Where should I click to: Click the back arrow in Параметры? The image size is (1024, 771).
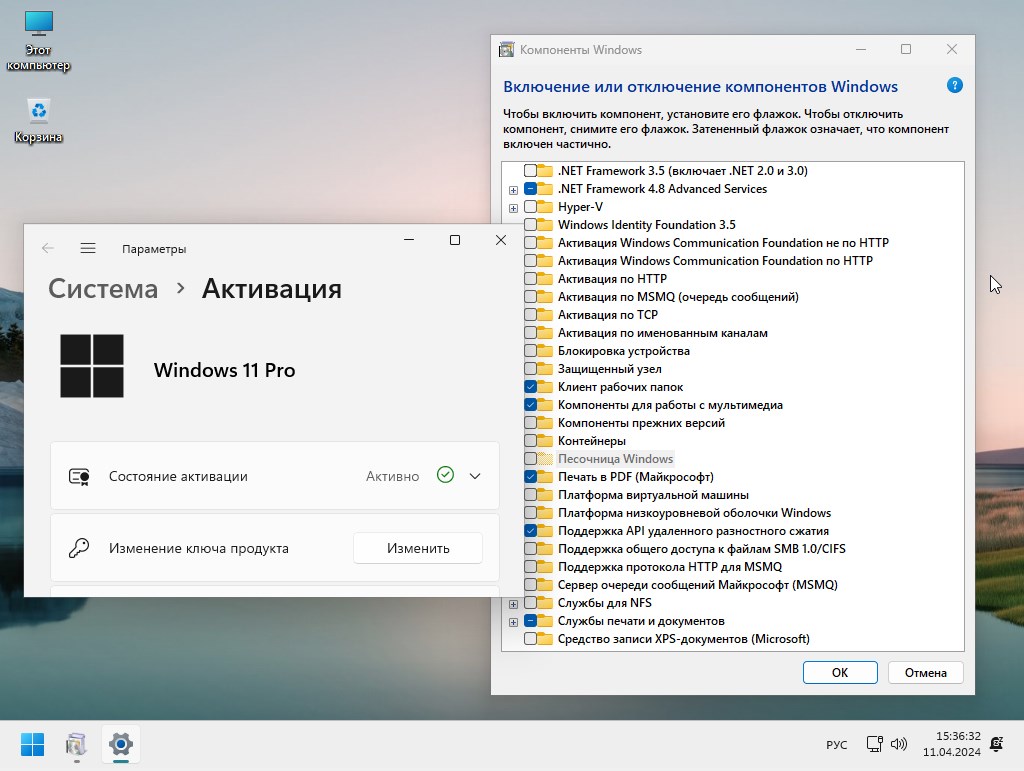(48, 248)
